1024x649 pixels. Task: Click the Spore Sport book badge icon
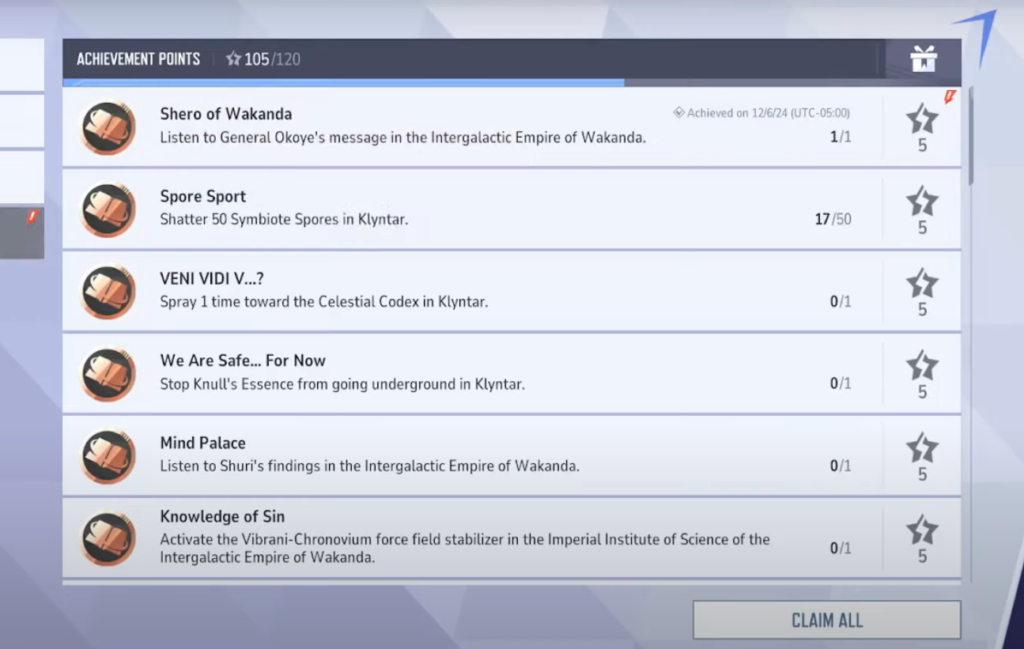pyautogui.click(x=108, y=210)
